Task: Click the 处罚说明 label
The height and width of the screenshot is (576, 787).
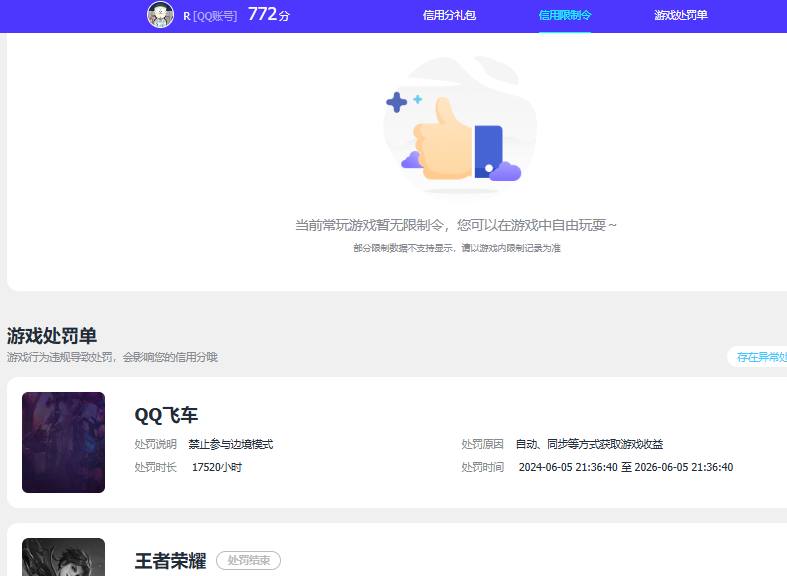Action: point(156,444)
